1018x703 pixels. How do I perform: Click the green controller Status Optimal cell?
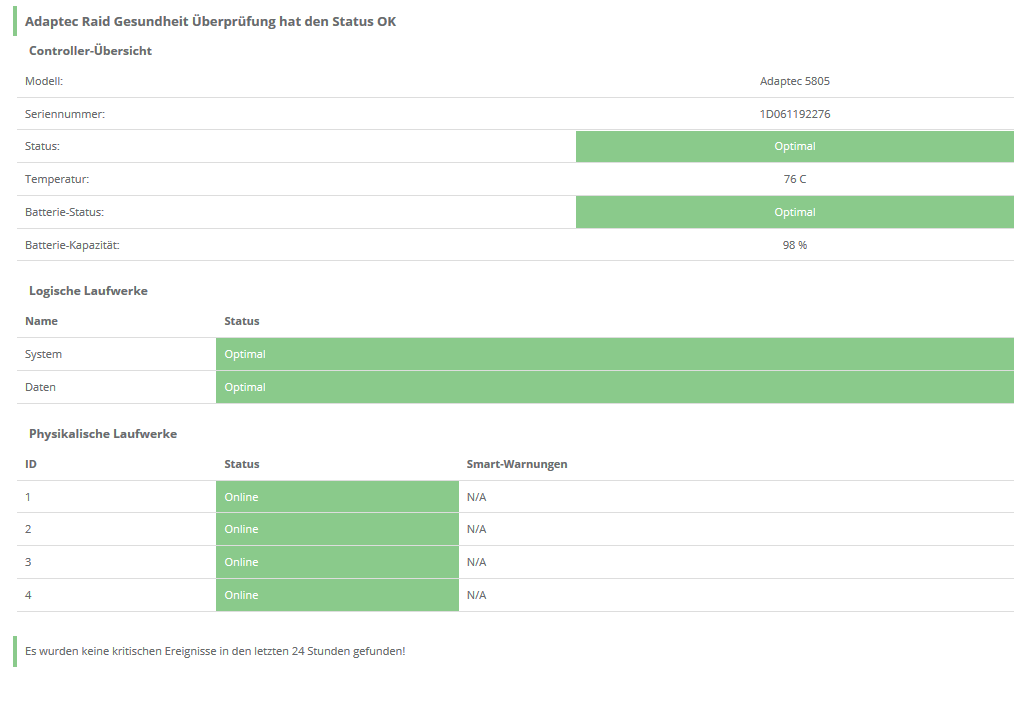click(794, 146)
